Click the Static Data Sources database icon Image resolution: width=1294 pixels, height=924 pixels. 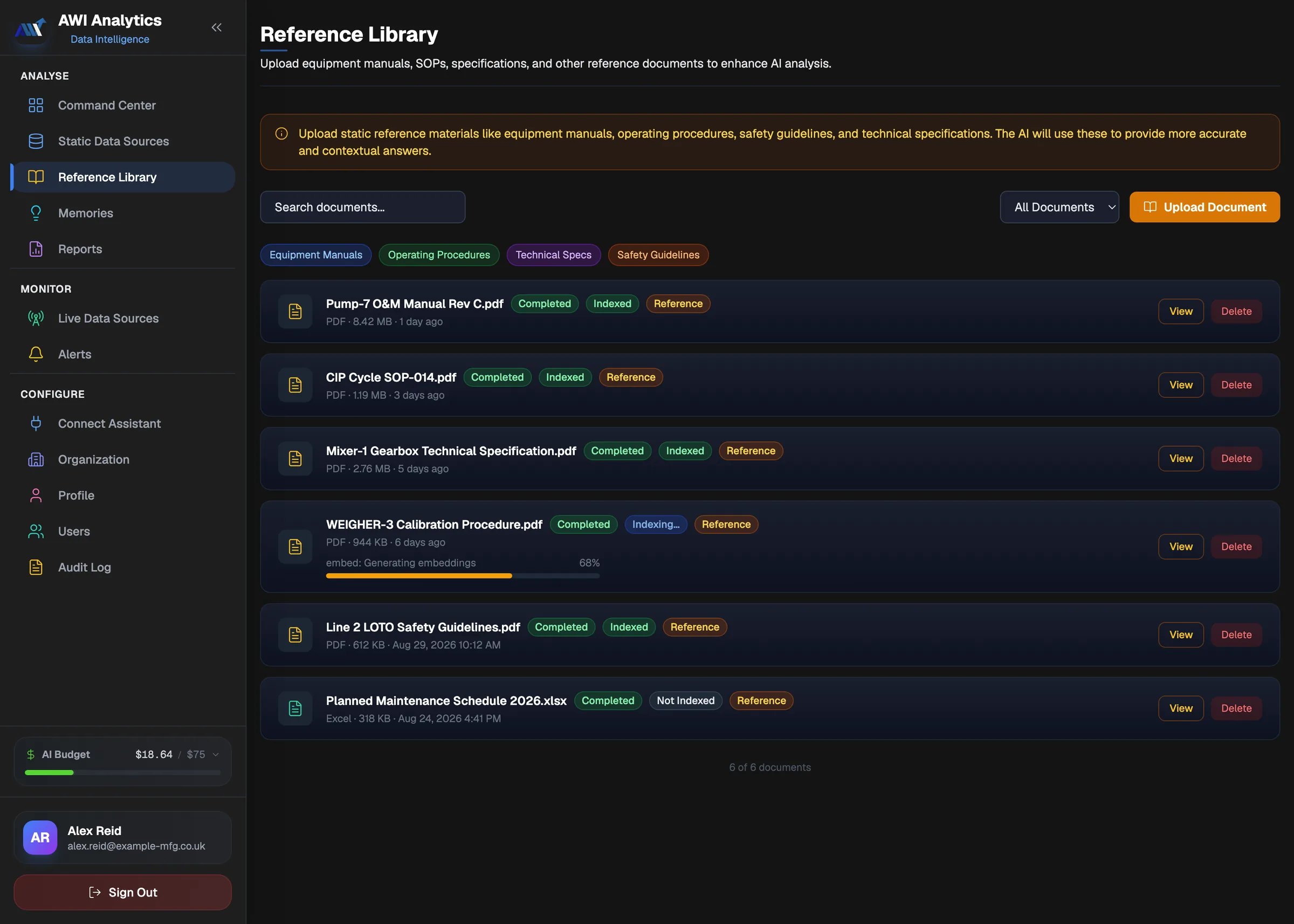point(36,141)
